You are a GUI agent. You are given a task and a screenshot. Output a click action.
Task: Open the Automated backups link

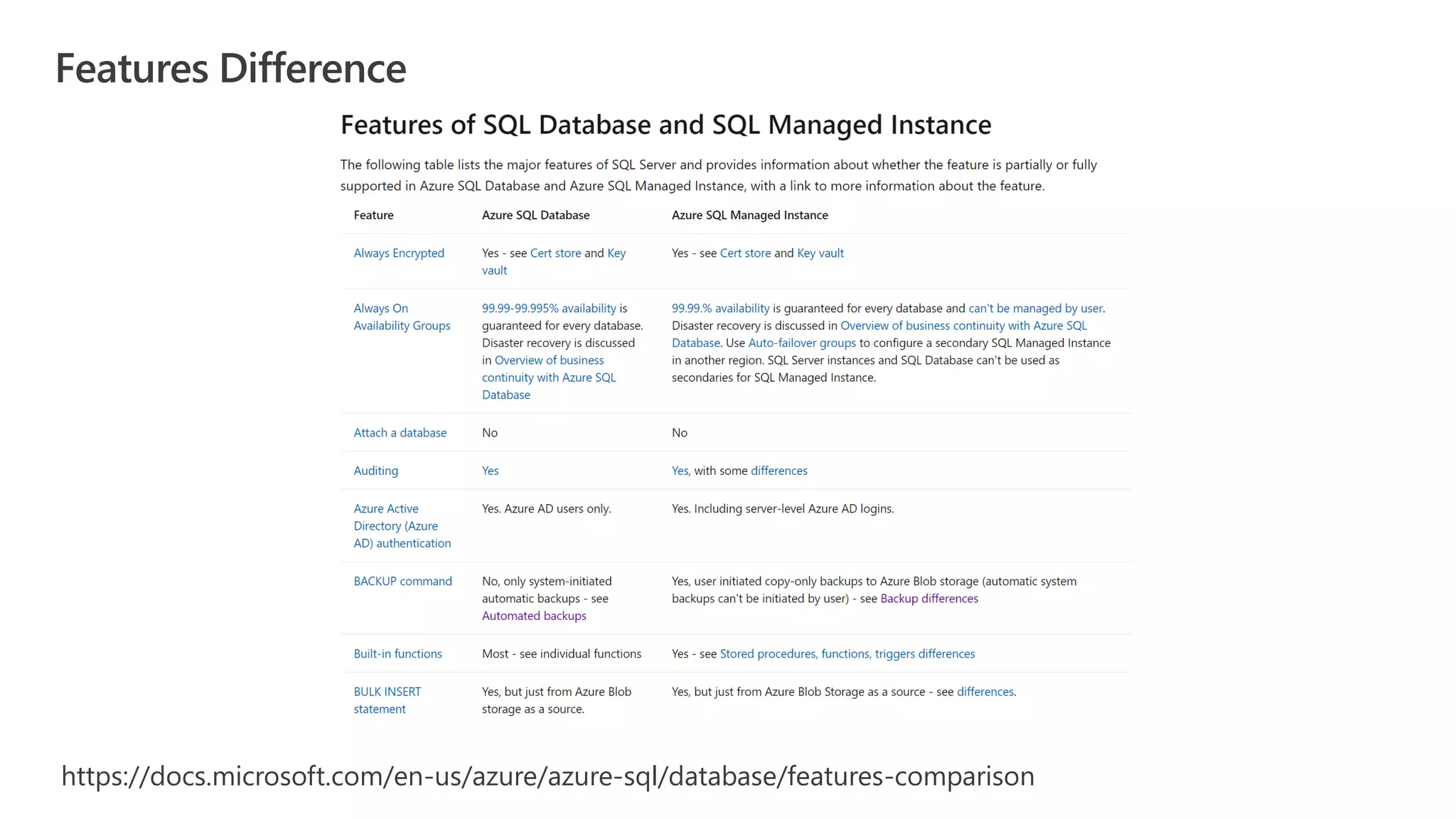[x=534, y=616]
